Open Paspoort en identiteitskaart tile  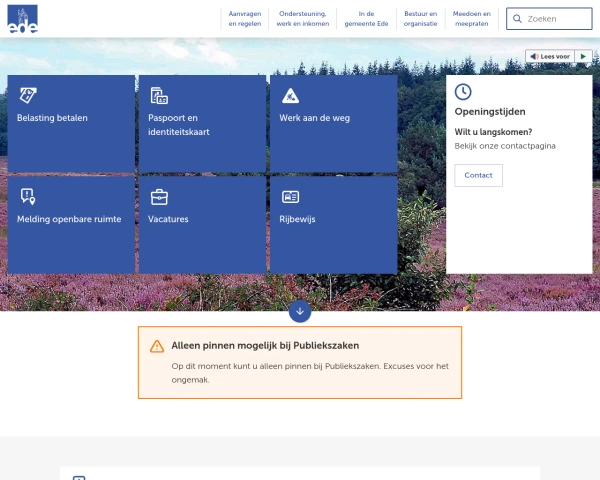pos(202,124)
